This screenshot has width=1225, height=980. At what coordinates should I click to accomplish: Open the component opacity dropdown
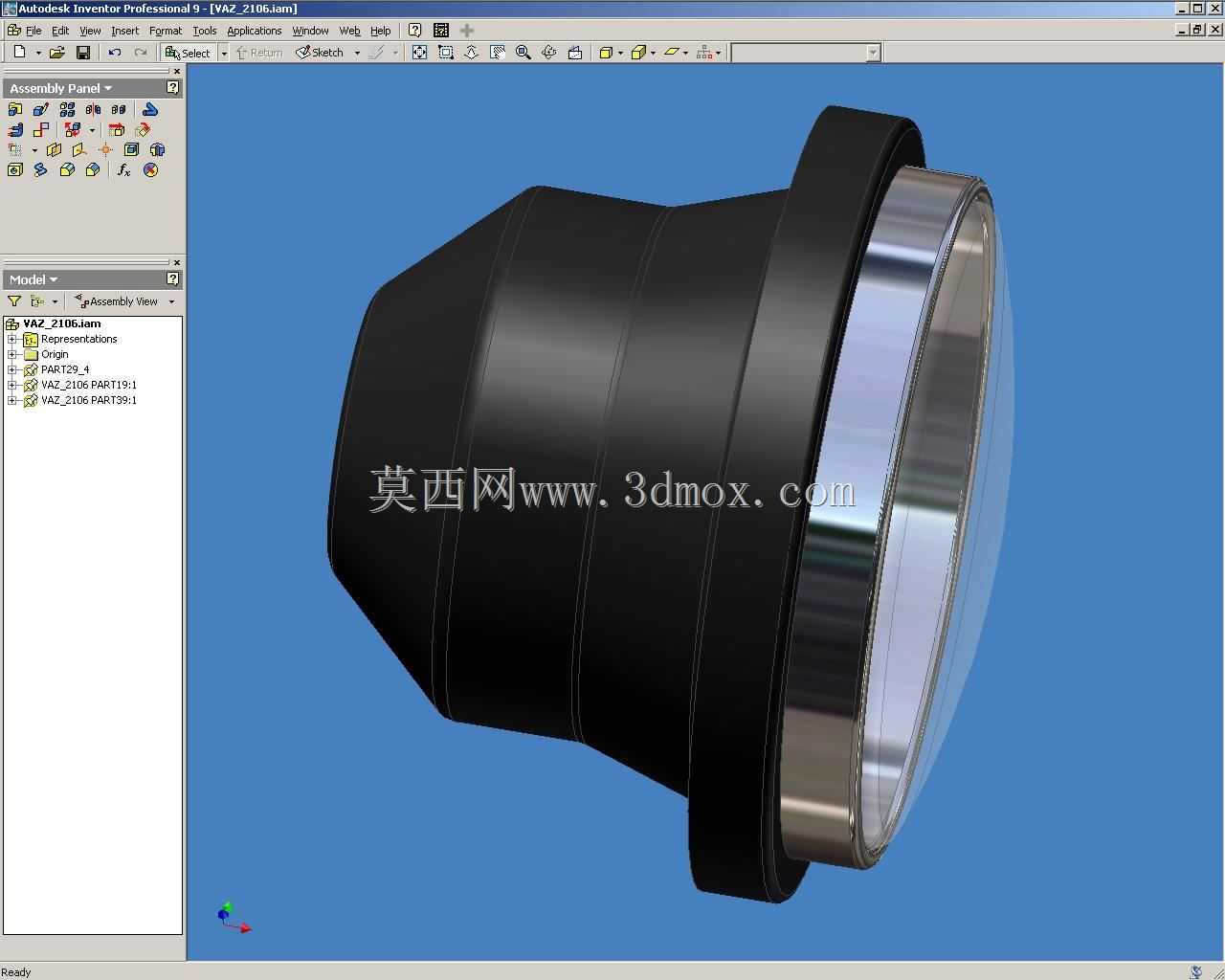(x=718, y=54)
